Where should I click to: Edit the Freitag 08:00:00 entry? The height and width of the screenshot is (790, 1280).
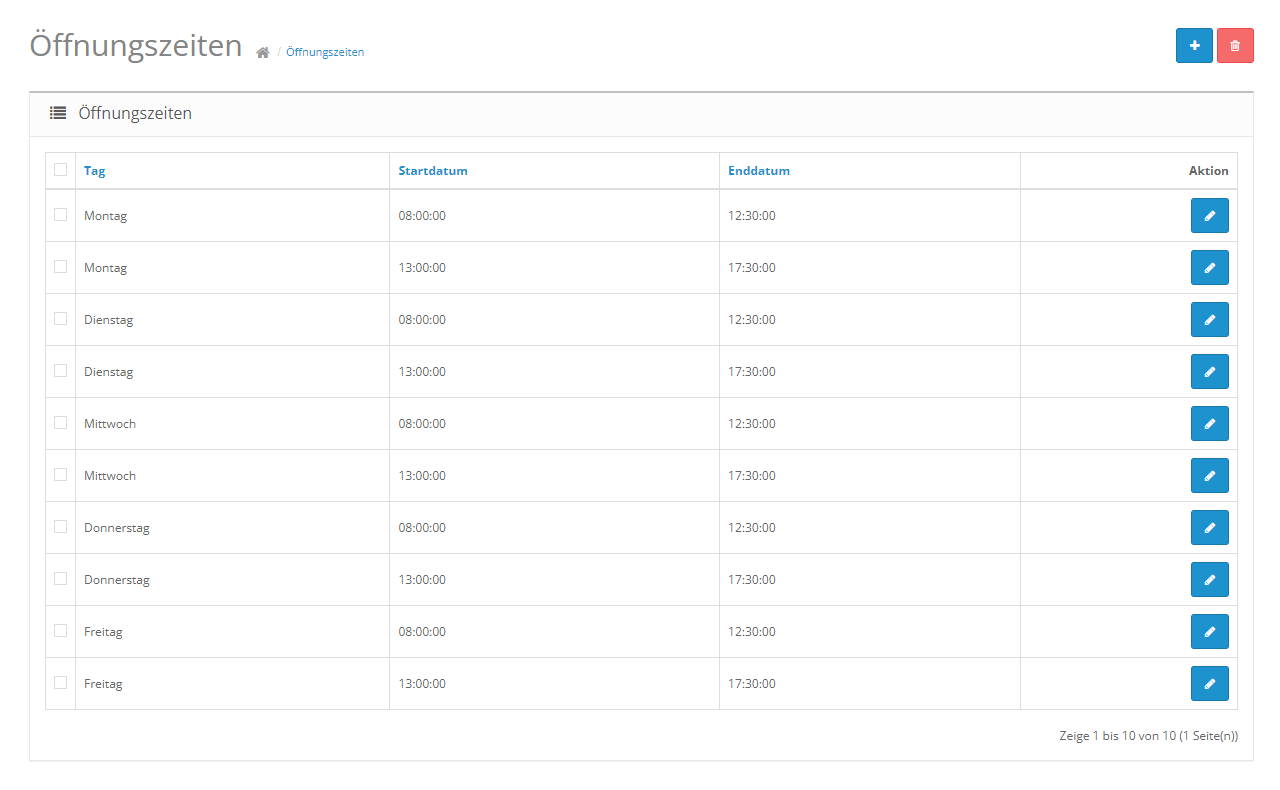click(x=1209, y=632)
